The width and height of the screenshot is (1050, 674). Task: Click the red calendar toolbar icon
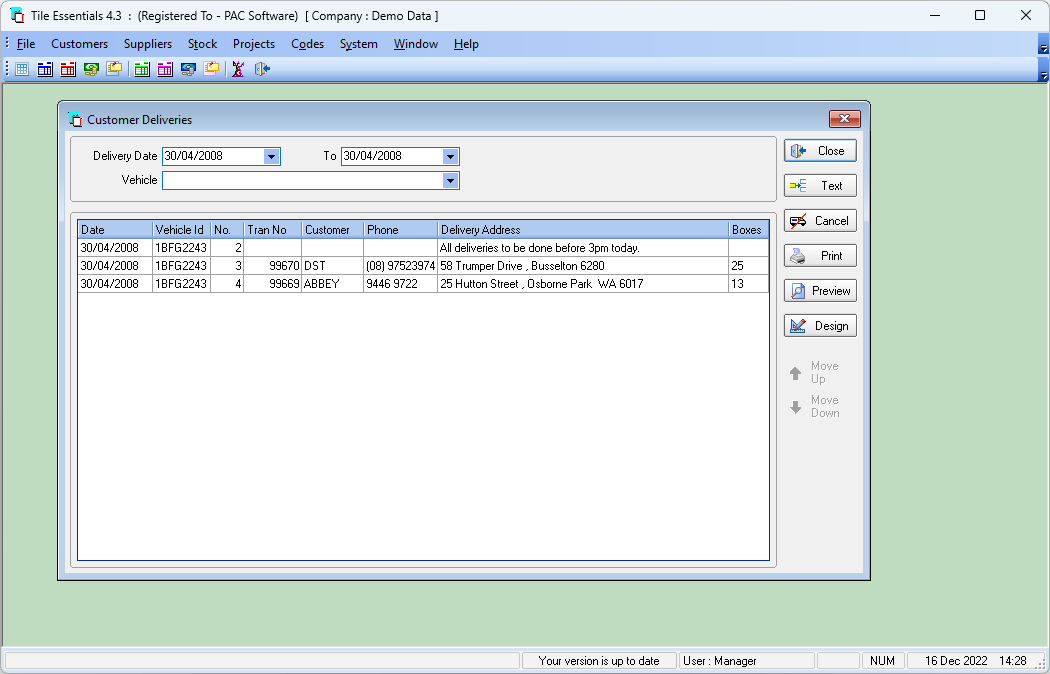pyautogui.click(x=68, y=69)
